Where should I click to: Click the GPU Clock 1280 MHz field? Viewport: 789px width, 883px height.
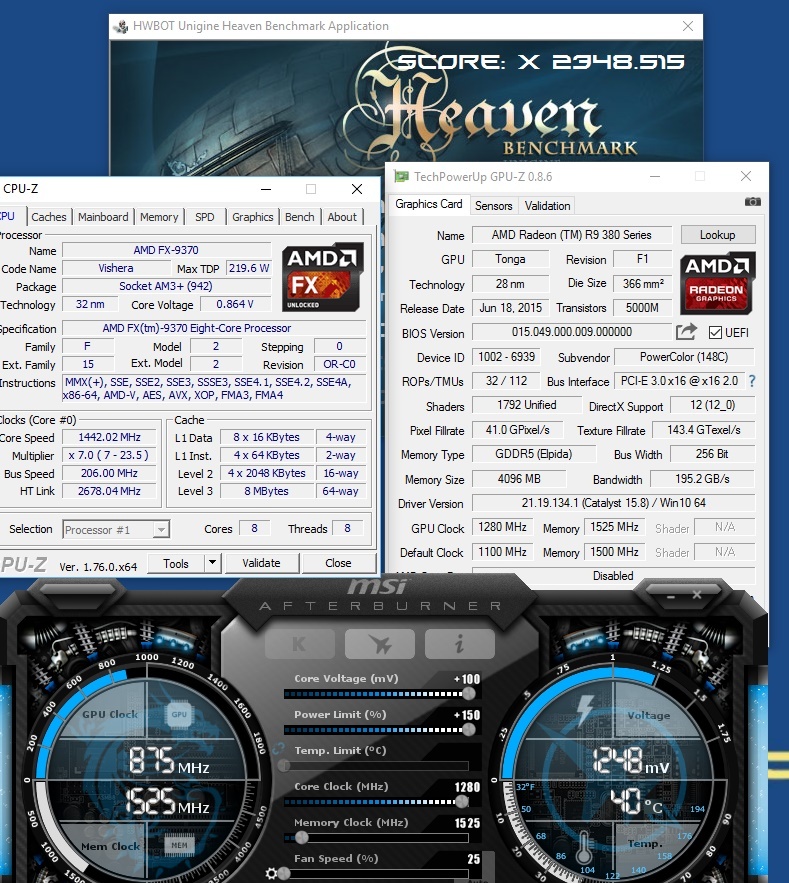click(x=502, y=527)
